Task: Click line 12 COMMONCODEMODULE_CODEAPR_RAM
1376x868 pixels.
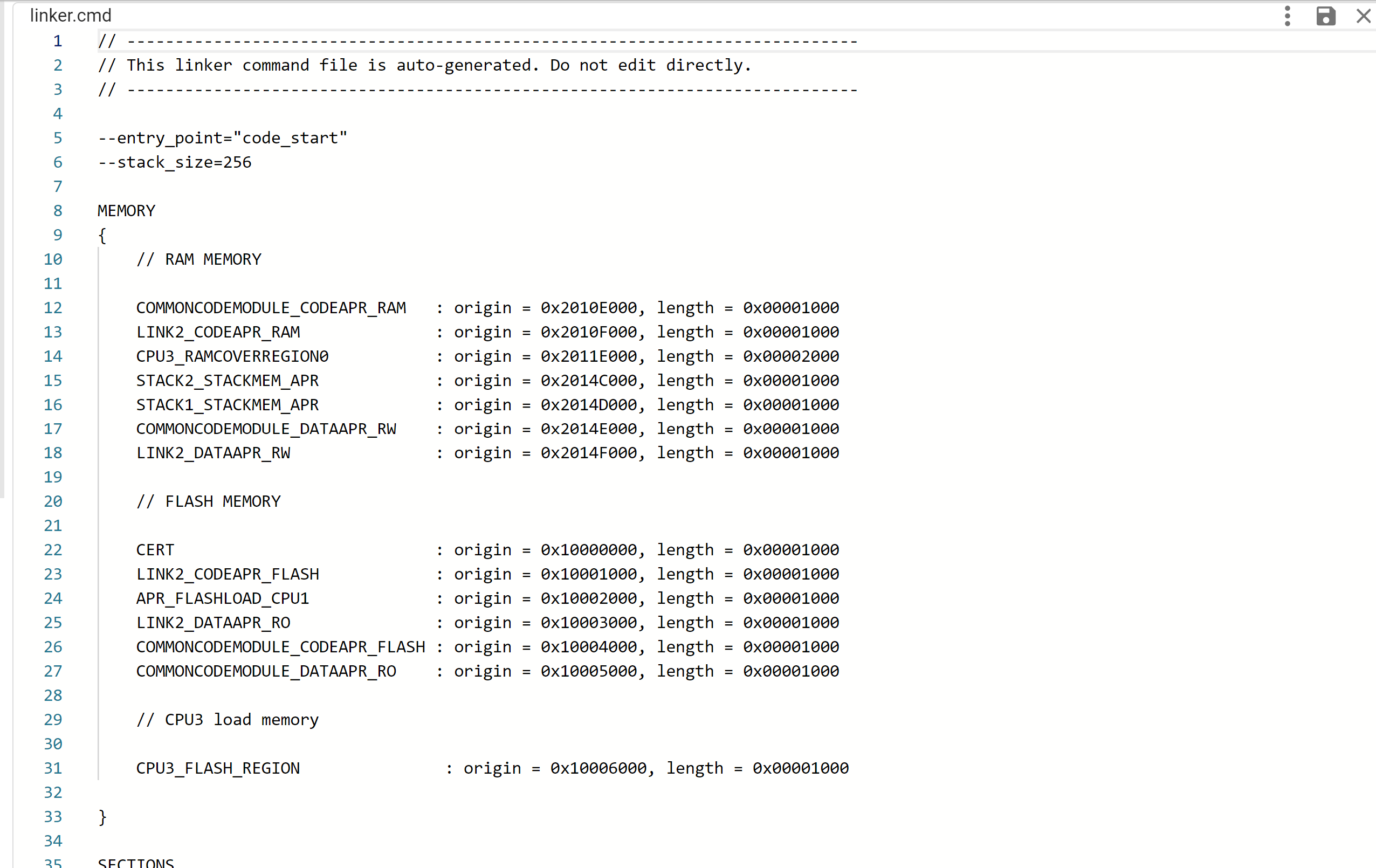Action: coord(271,307)
